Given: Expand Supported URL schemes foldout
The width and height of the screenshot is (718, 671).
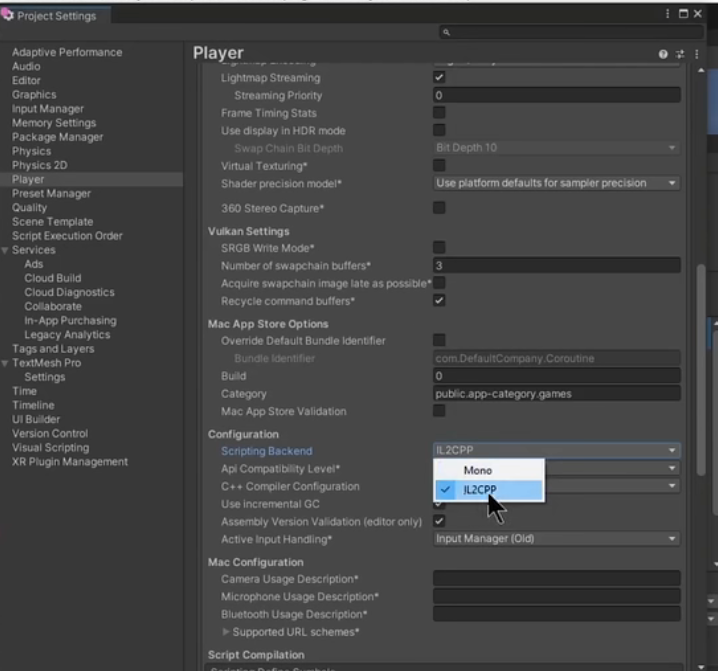Looking at the screenshot, I should pos(226,632).
